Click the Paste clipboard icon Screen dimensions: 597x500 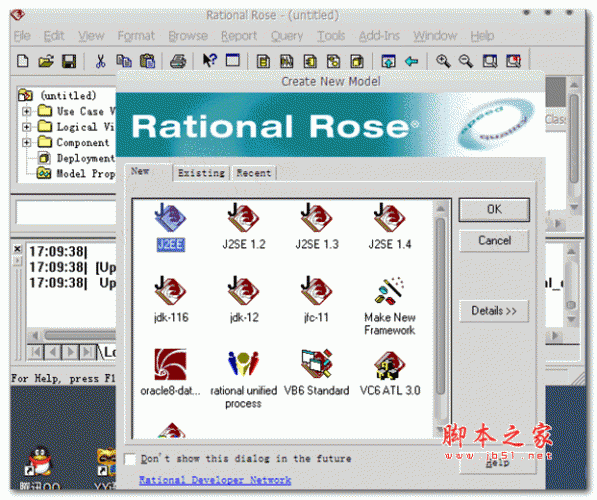click(147, 61)
